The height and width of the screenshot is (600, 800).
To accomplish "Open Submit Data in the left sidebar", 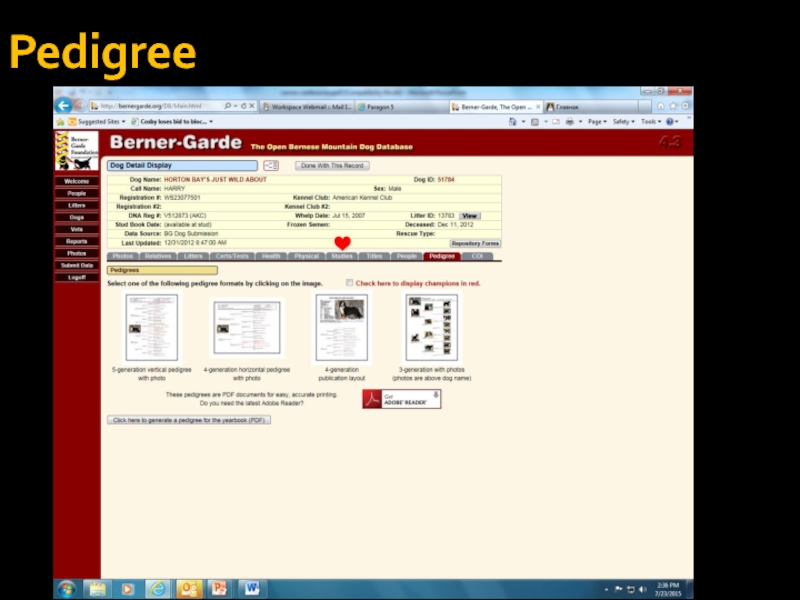I will [77, 265].
